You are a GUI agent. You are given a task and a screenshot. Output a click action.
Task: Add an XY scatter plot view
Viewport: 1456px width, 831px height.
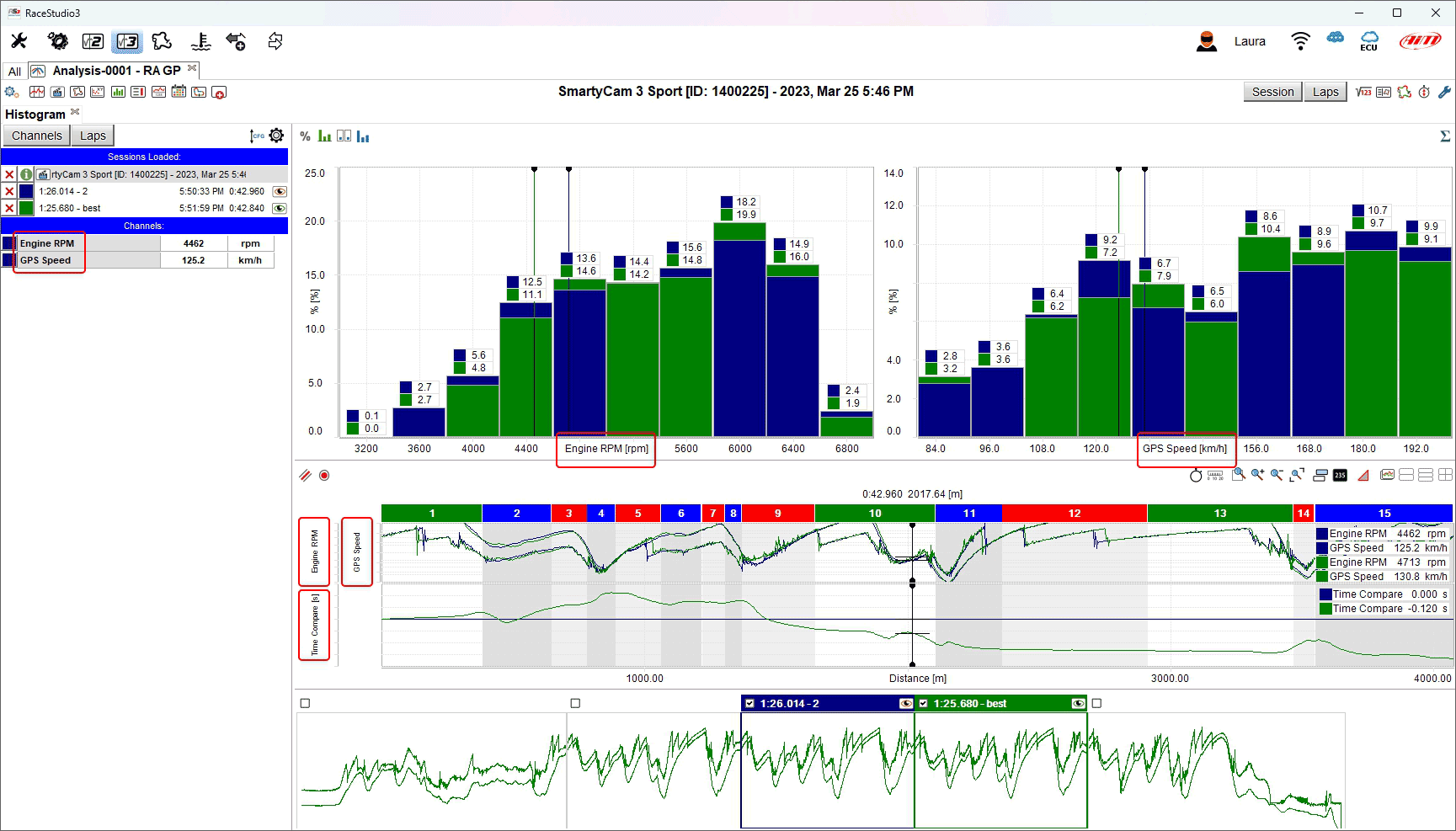[x=98, y=92]
